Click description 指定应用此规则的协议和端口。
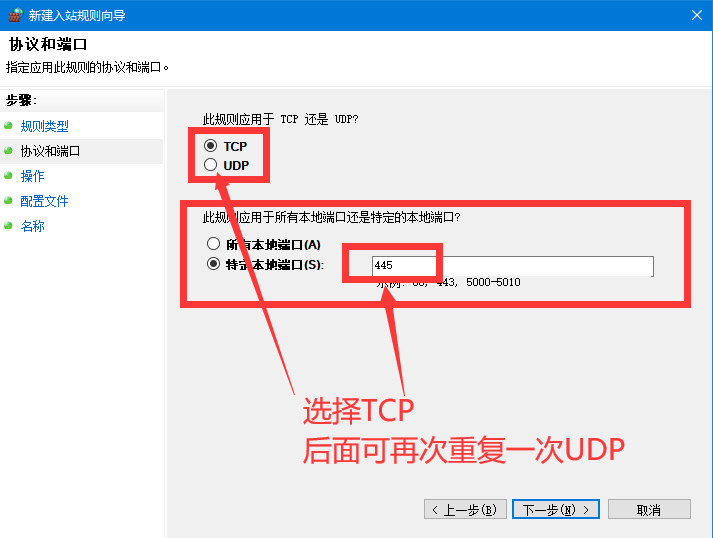The width and height of the screenshot is (713, 538). click(x=87, y=67)
